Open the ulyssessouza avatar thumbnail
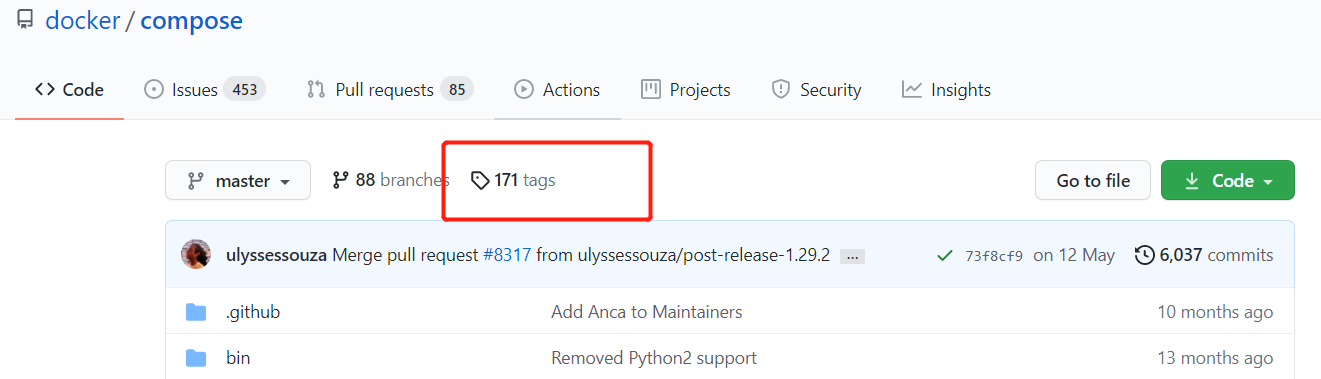The width and height of the screenshot is (1321, 379). (x=196, y=255)
